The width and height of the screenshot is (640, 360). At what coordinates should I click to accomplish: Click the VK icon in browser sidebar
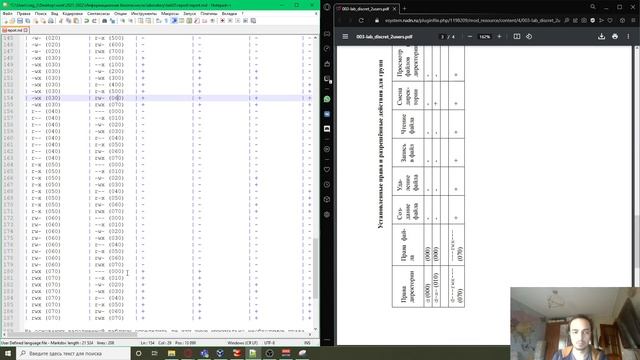[x=327, y=114]
